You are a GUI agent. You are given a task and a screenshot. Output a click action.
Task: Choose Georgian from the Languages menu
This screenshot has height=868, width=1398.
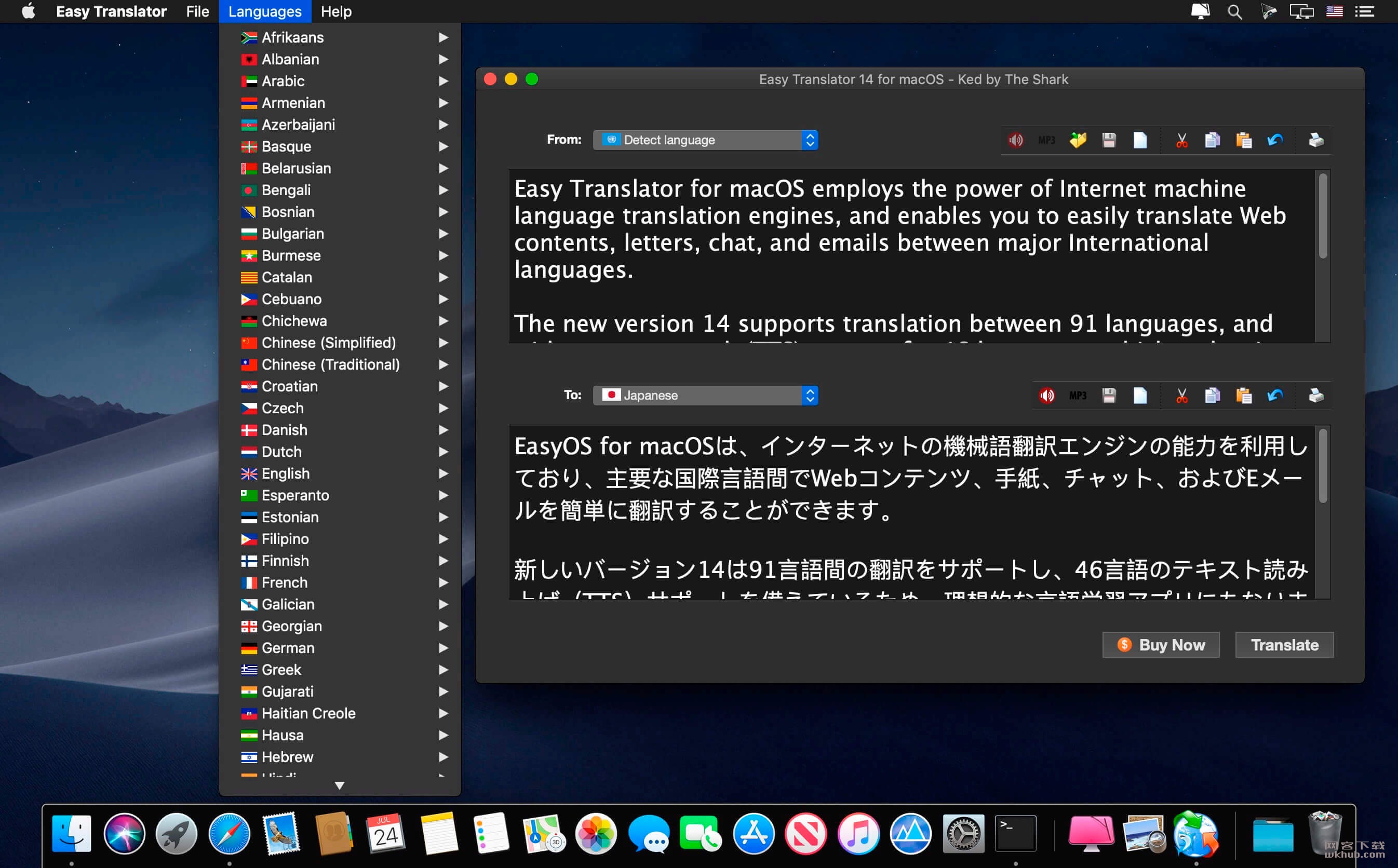[340, 626]
